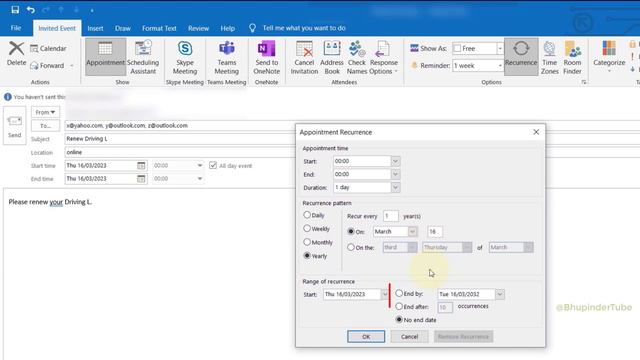Open Time Zones option
Screen dimensions: 640x360
point(549,57)
